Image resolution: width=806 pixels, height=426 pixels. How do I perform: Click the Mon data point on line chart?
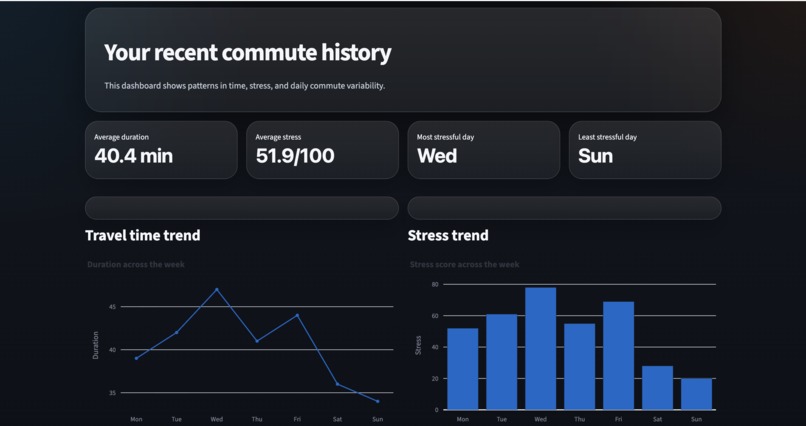[x=136, y=358]
